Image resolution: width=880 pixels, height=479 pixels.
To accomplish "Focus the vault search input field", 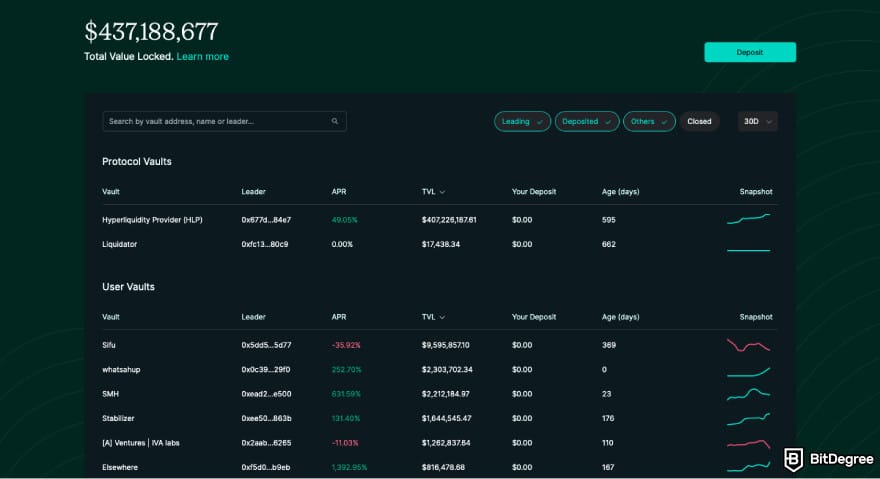I will (224, 121).
